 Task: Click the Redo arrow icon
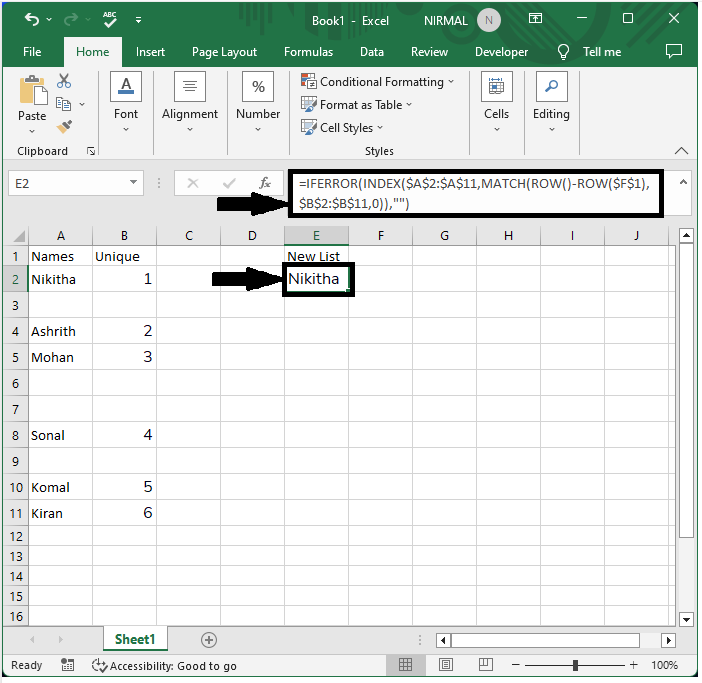tap(71, 19)
